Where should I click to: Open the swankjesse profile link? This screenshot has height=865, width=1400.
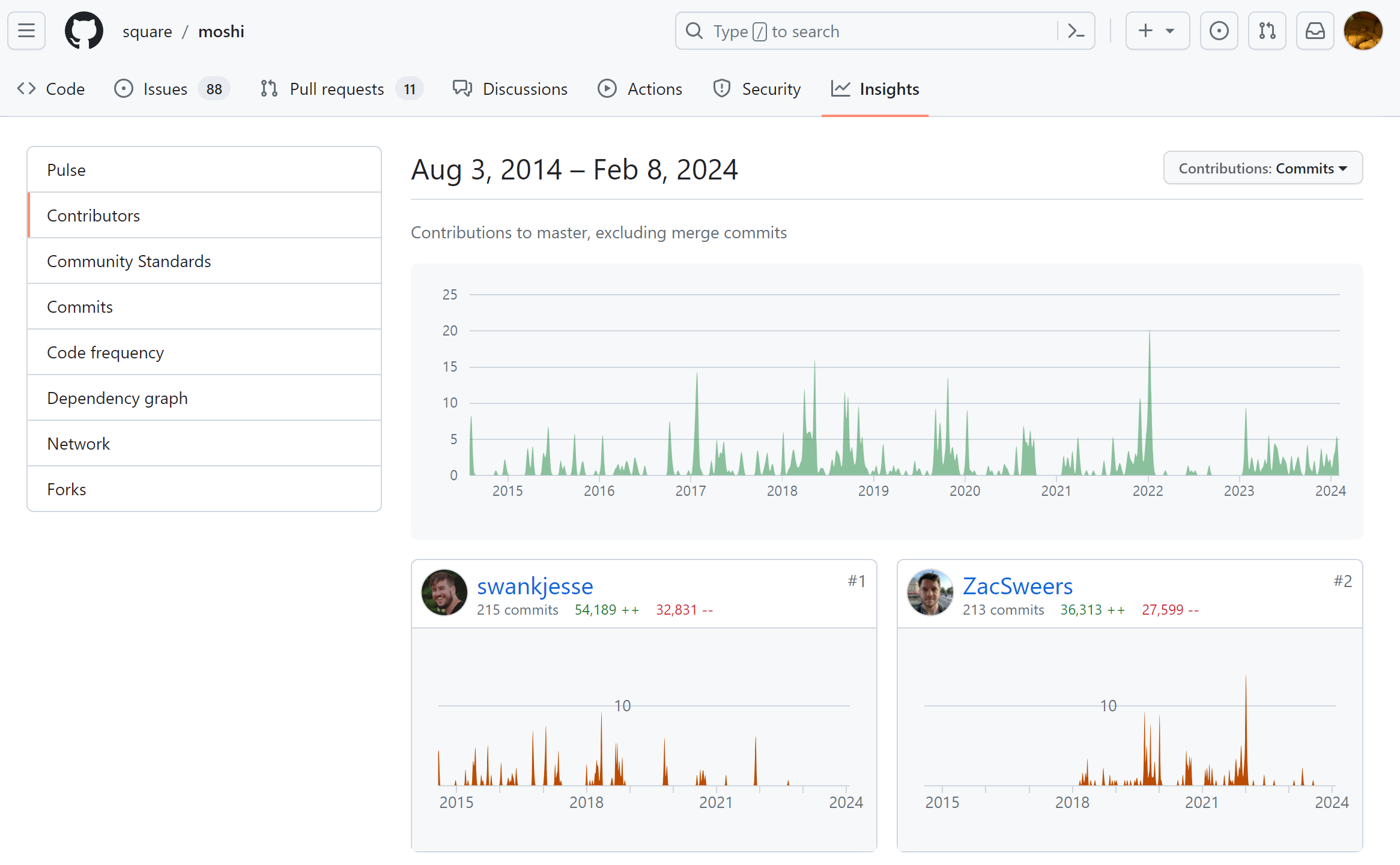535,586
